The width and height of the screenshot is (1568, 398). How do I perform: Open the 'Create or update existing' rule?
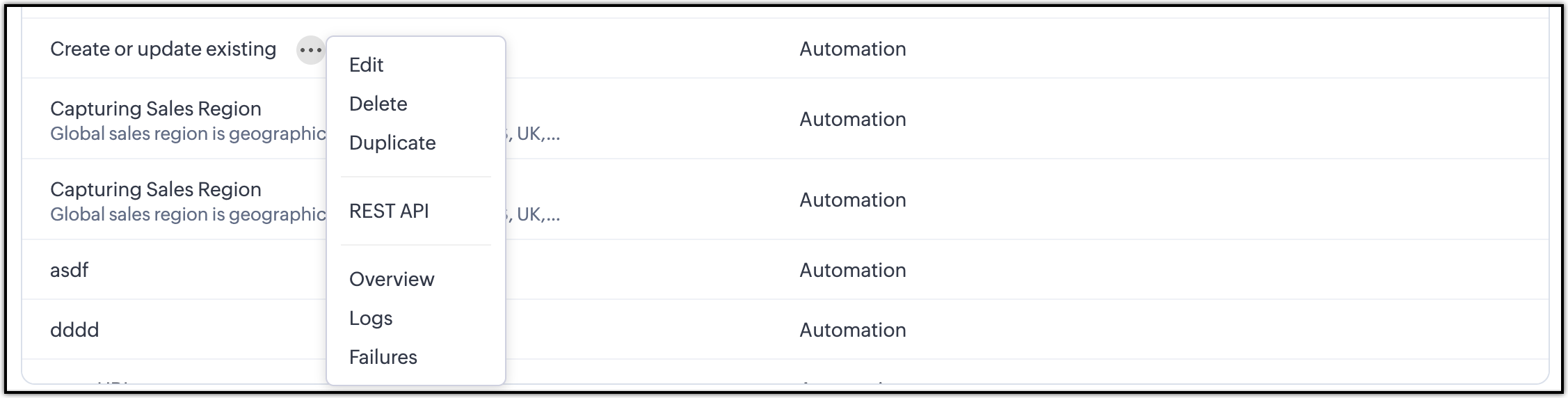pos(163,49)
